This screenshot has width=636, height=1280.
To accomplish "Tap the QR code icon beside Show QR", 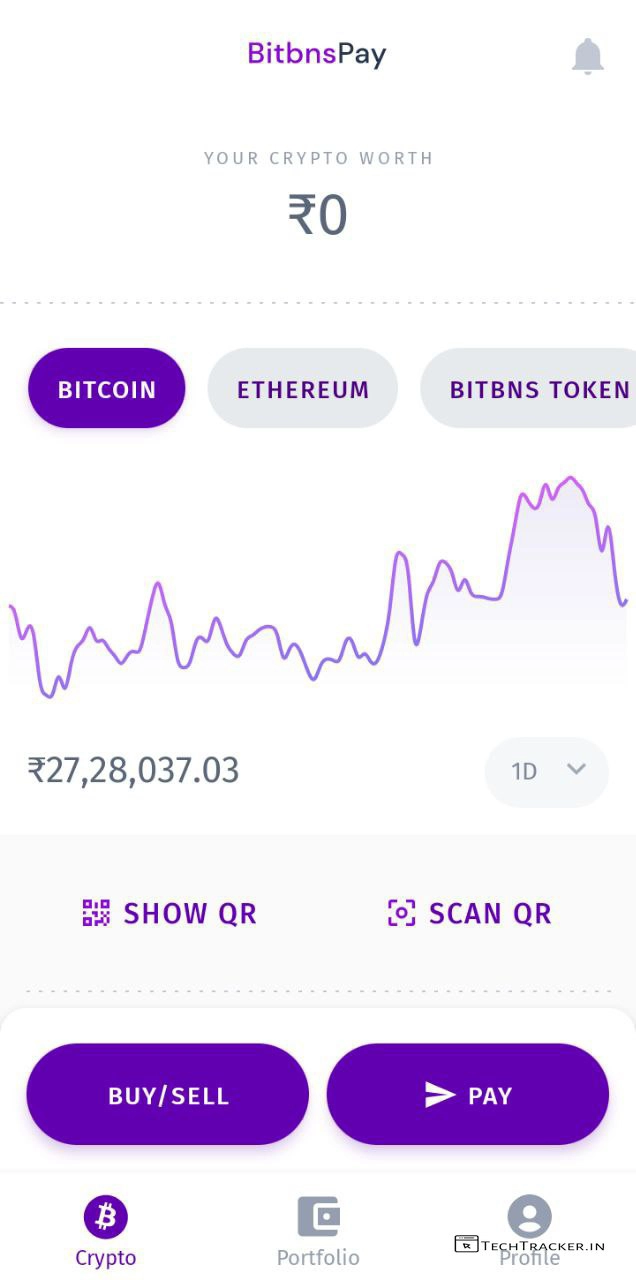I will [x=96, y=913].
